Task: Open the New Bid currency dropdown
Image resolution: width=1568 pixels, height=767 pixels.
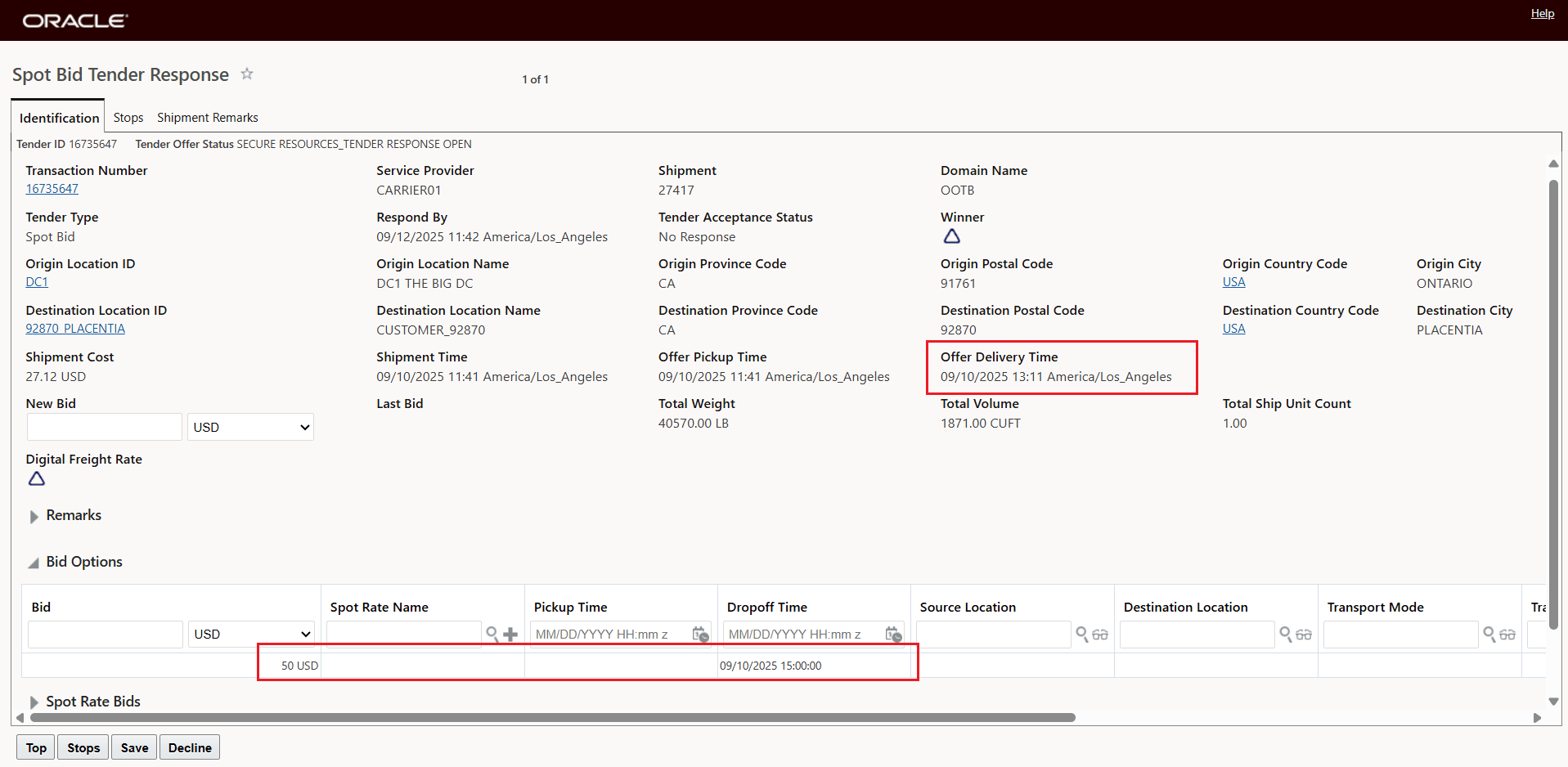Action: tap(249, 426)
